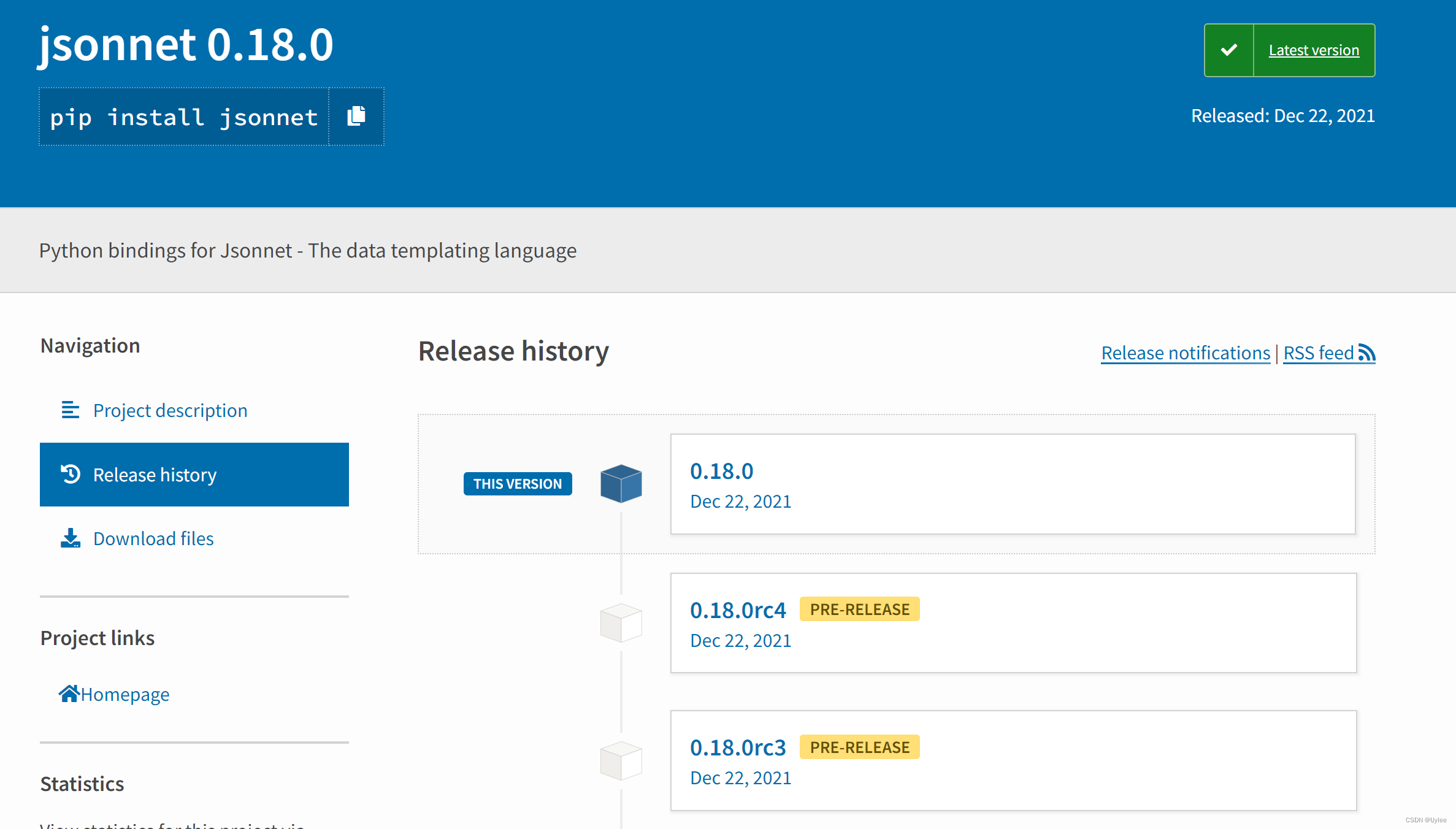This screenshot has width=1456, height=829.
Task: Open the Release notifications link
Action: (x=1185, y=353)
